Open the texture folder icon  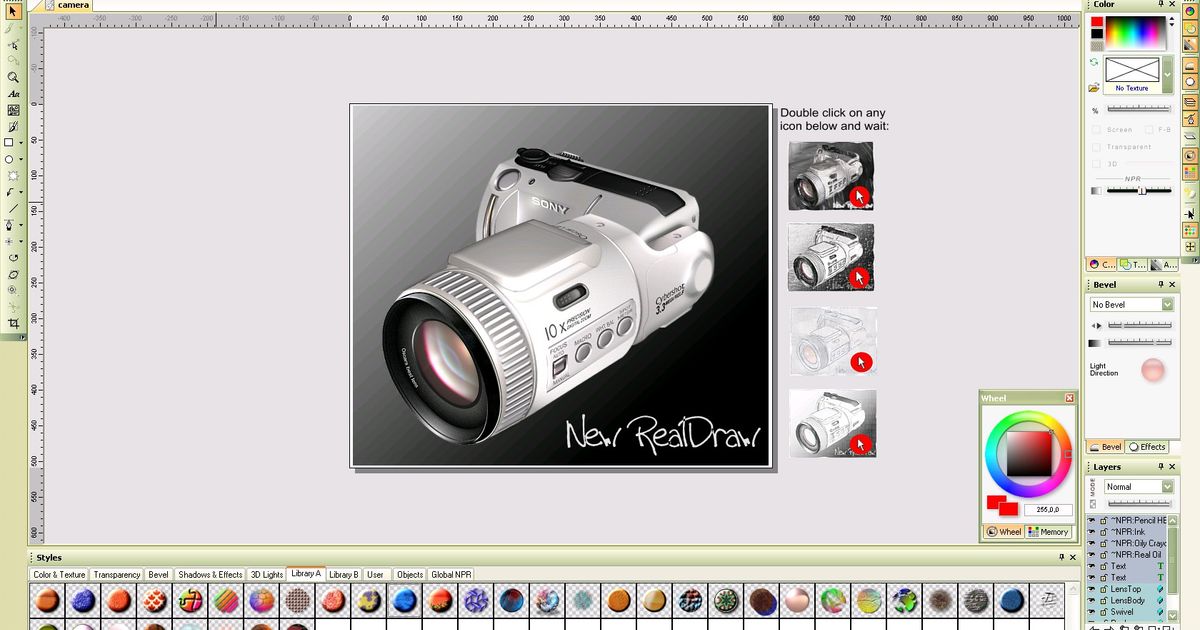[x=1095, y=88]
